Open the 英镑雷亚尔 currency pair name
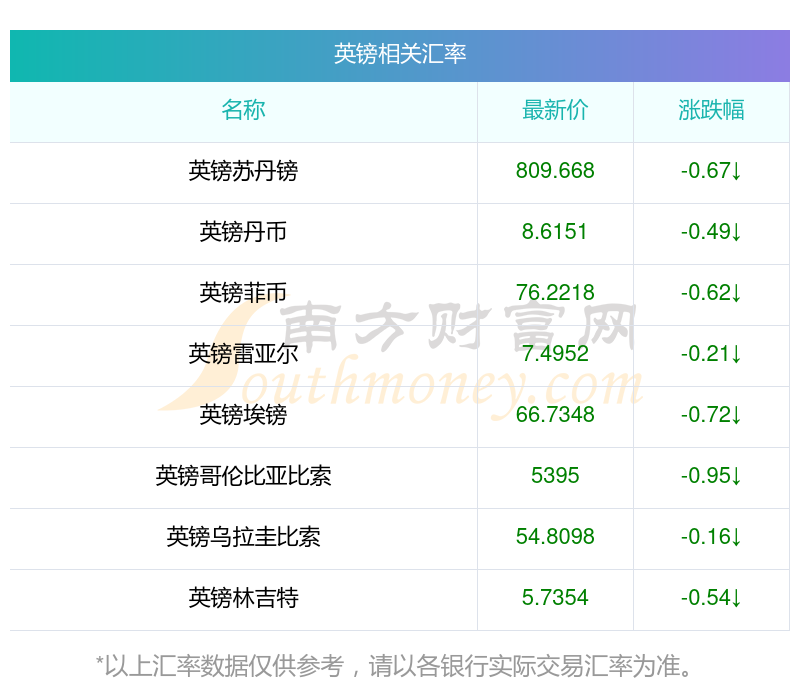This screenshot has width=800, height=698. tap(243, 354)
